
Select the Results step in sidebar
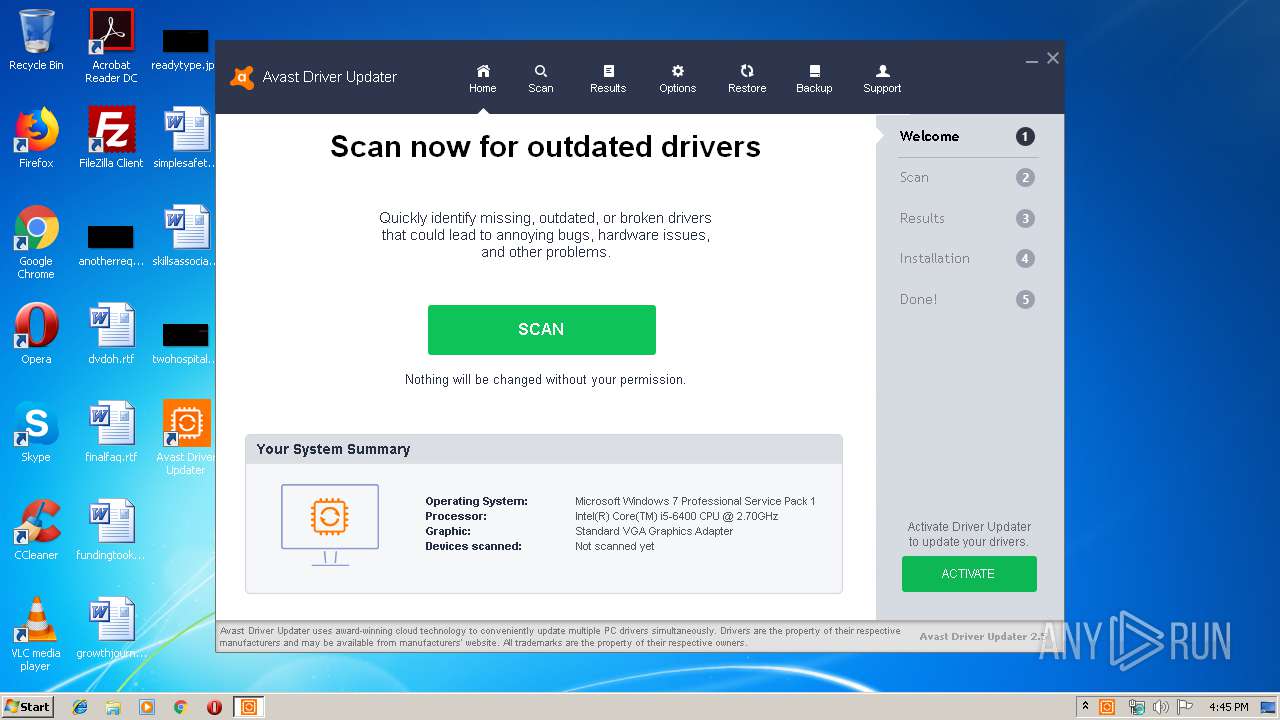[x=967, y=218]
